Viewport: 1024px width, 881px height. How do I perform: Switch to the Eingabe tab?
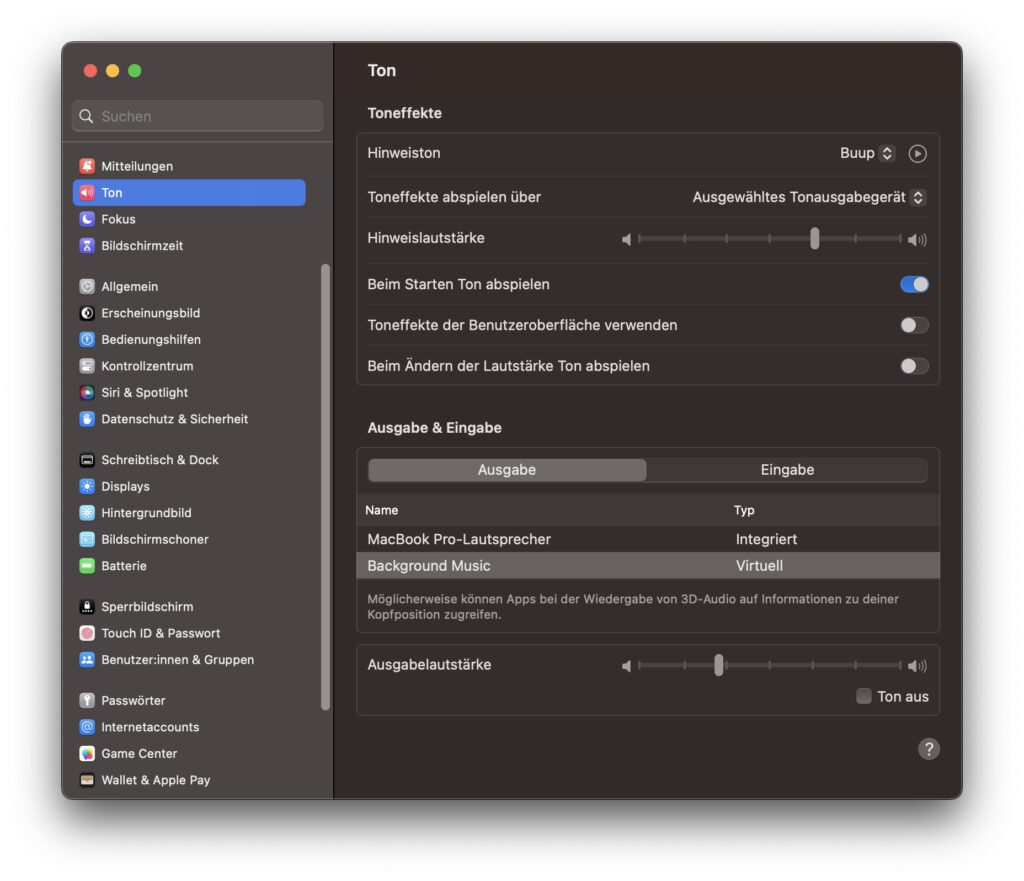(x=787, y=469)
